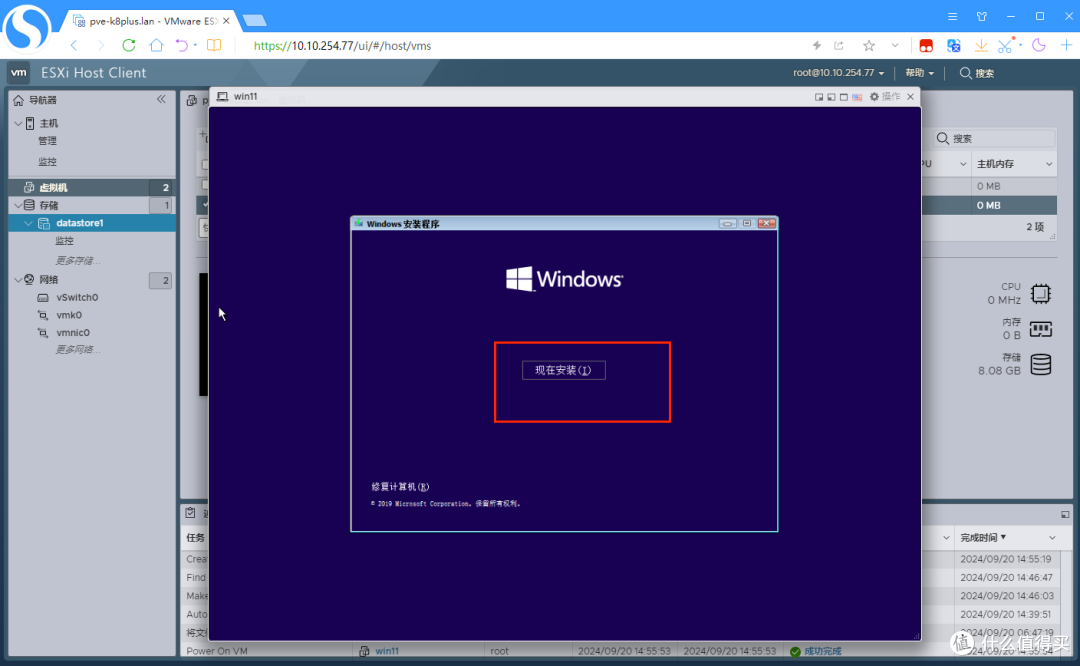
Task: Go to browser home page icon
Action: point(156,45)
